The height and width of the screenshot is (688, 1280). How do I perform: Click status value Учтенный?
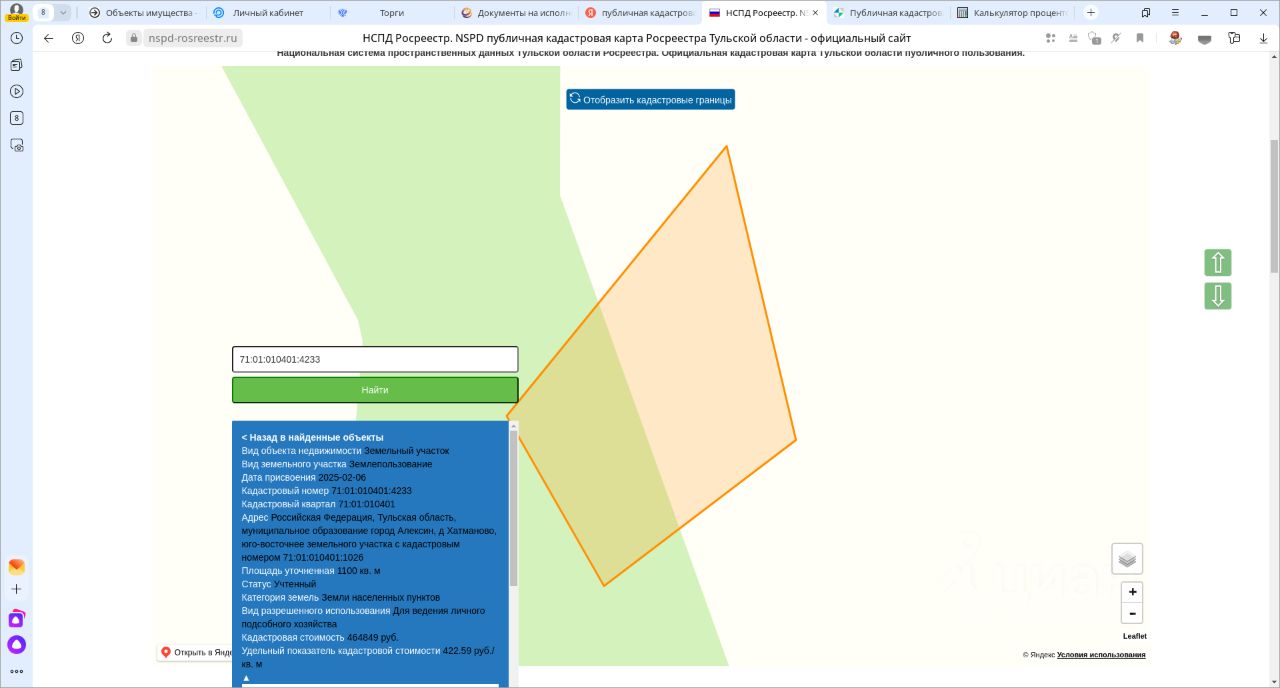(x=295, y=584)
